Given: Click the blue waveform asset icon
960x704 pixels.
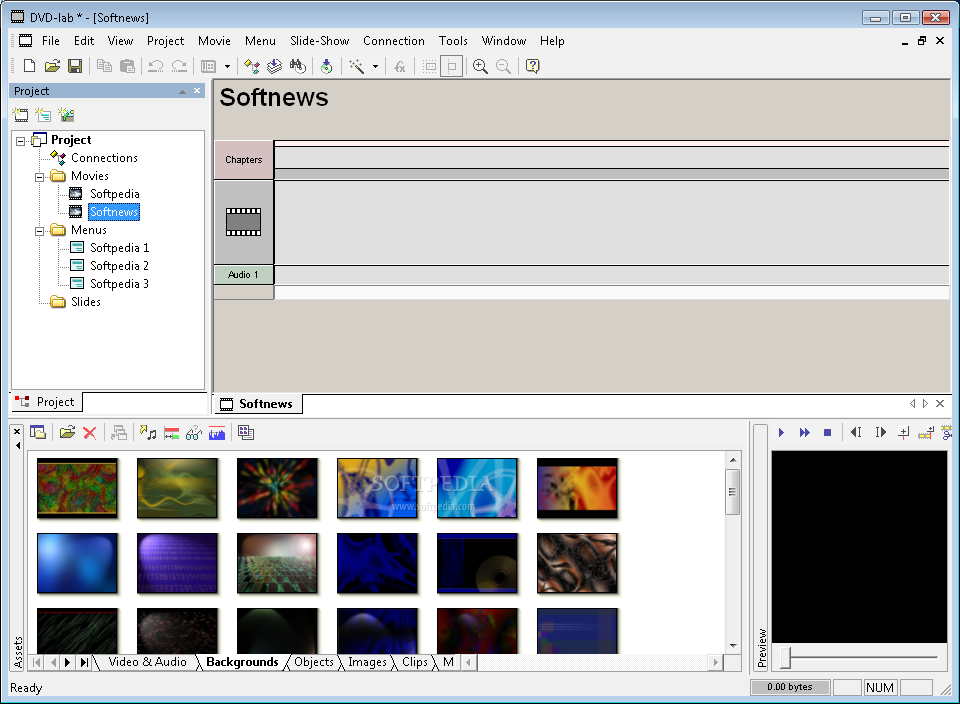Looking at the screenshot, I should [x=217, y=433].
